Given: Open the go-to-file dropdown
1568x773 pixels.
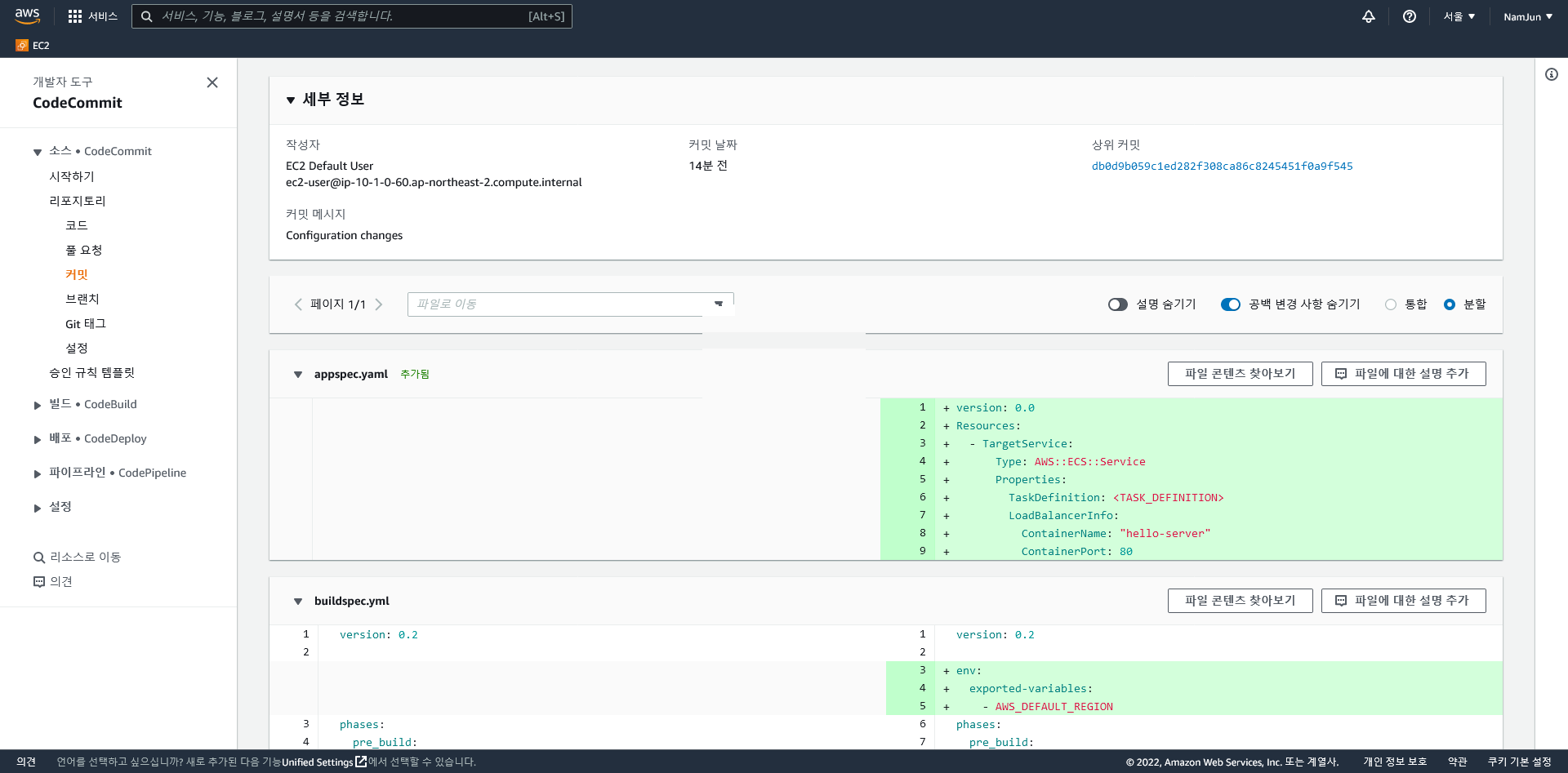Looking at the screenshot, I should coord(570,304).
